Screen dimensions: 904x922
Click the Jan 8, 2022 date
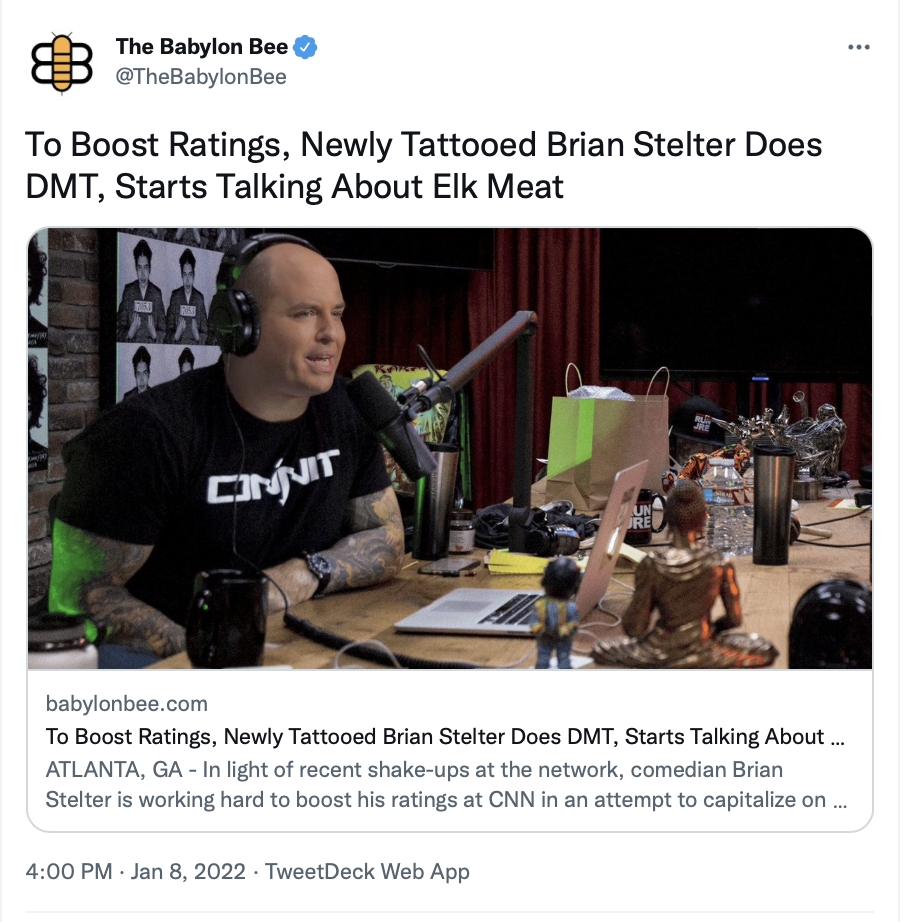tap(188, 871)
